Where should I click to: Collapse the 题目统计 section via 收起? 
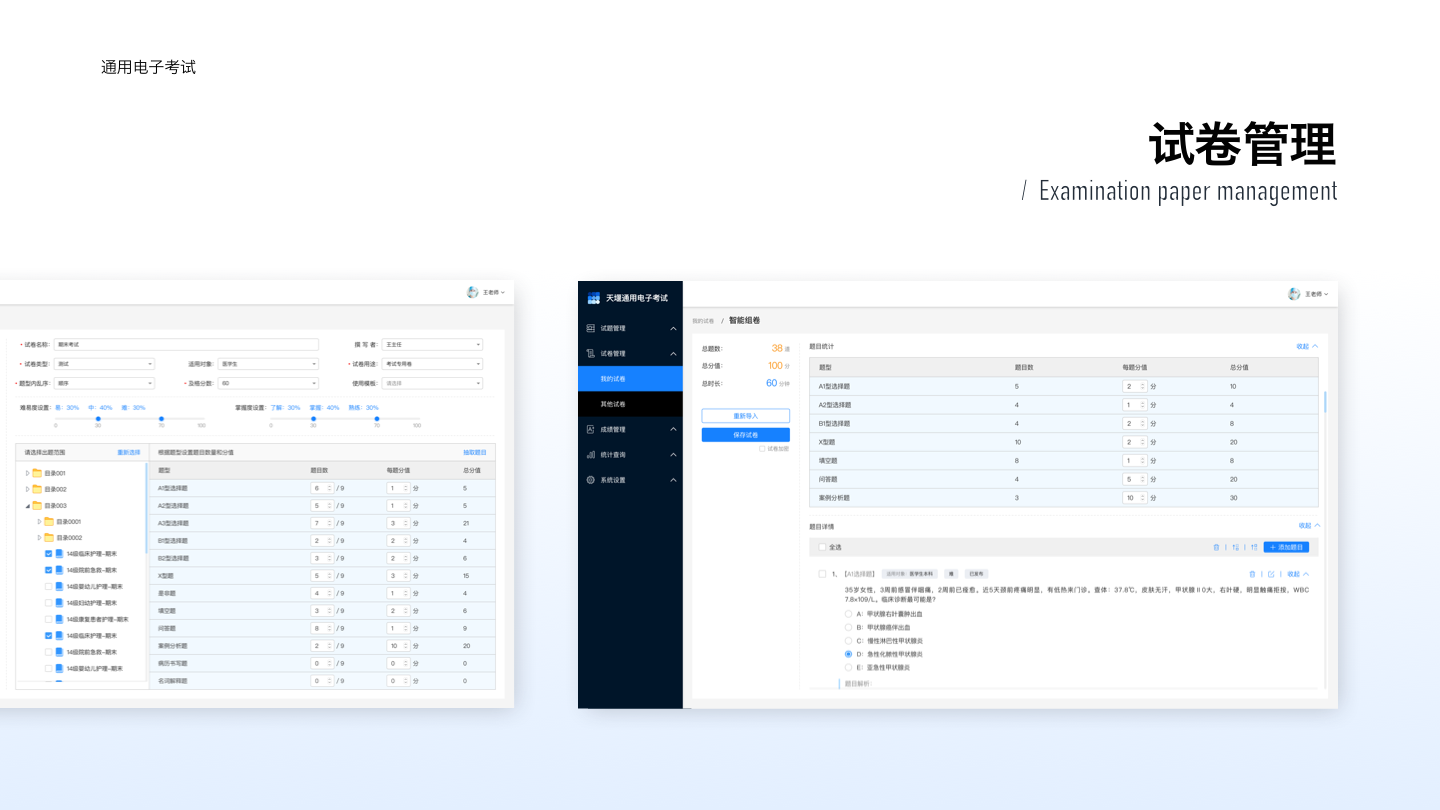(1307, 346)
